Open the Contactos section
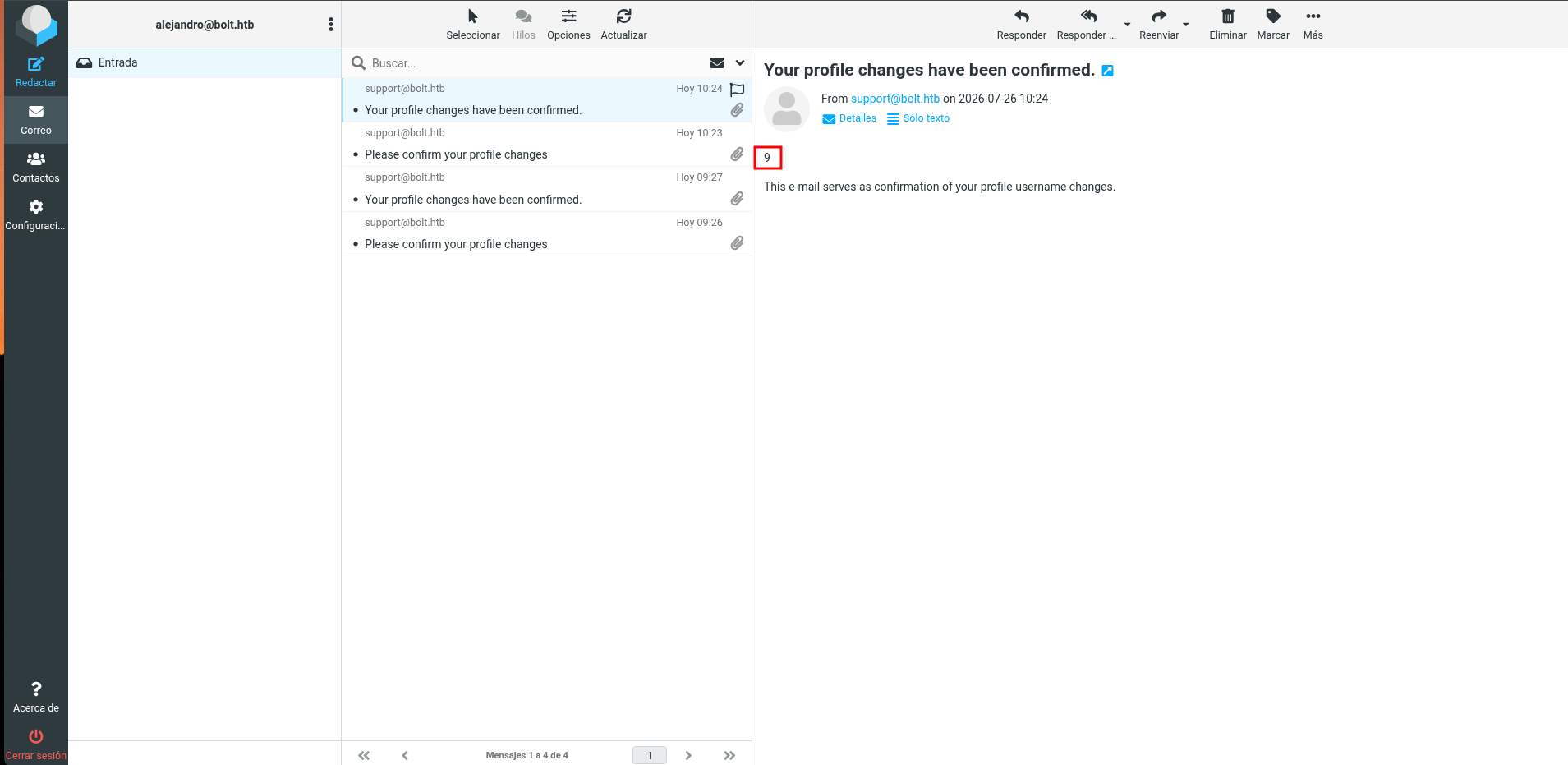The width and height of the screenshot is (1568, 765). [36, 168]
